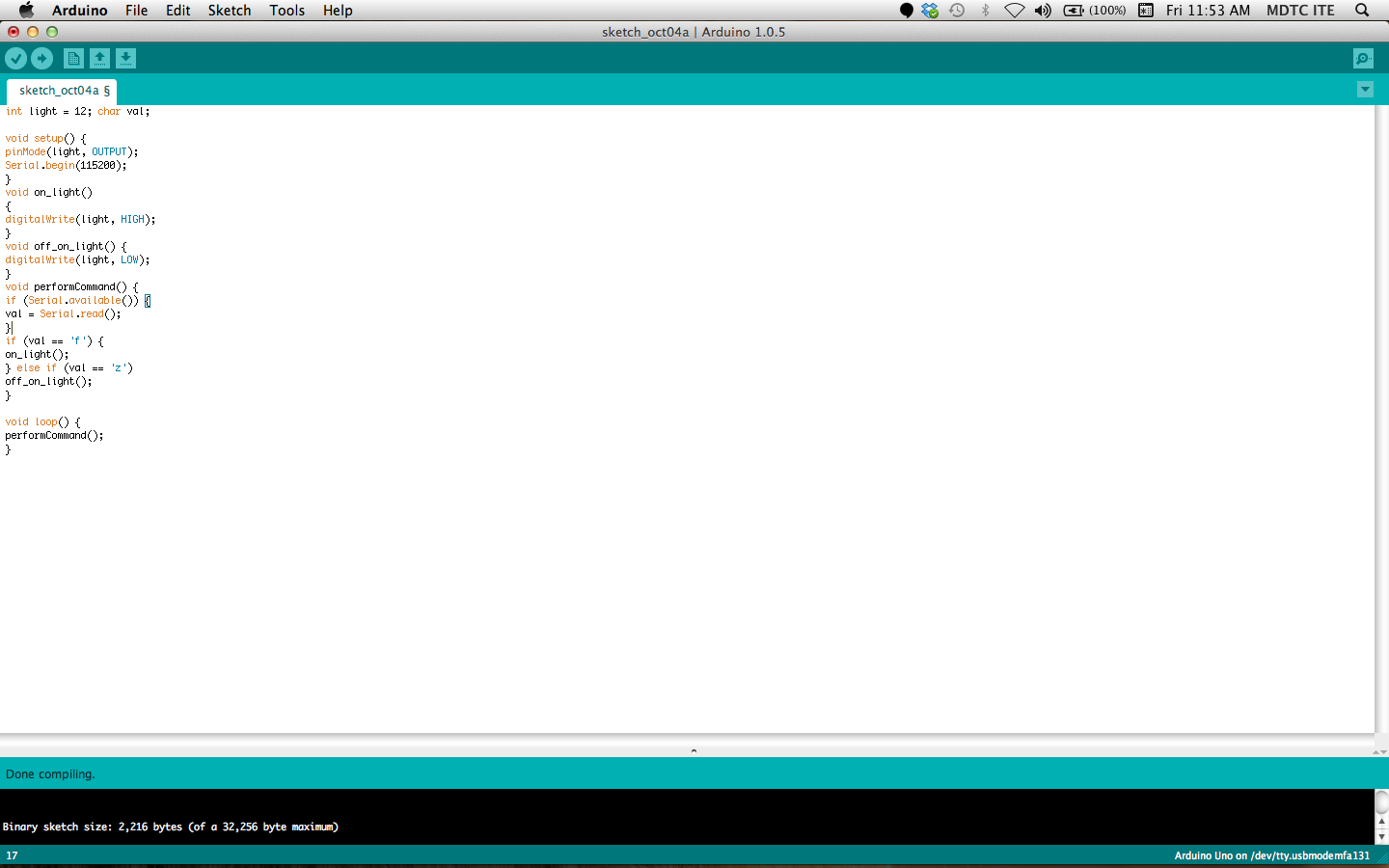Open the Serial Monitor icon
The image size is (1389, 868).
click(1363, 59)
